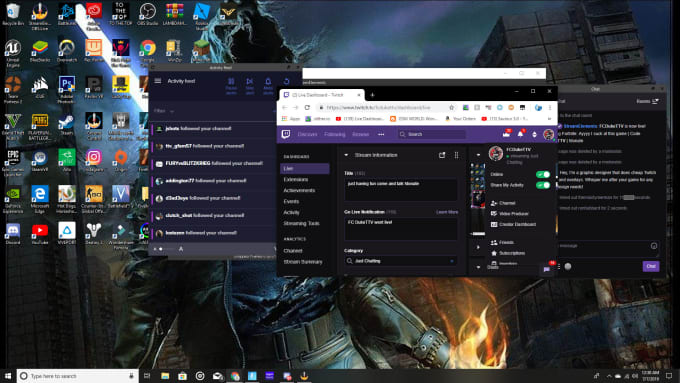Click the Go Live Notification text box
This screenshot has height=383, width=680.
[x=401, y=229]
